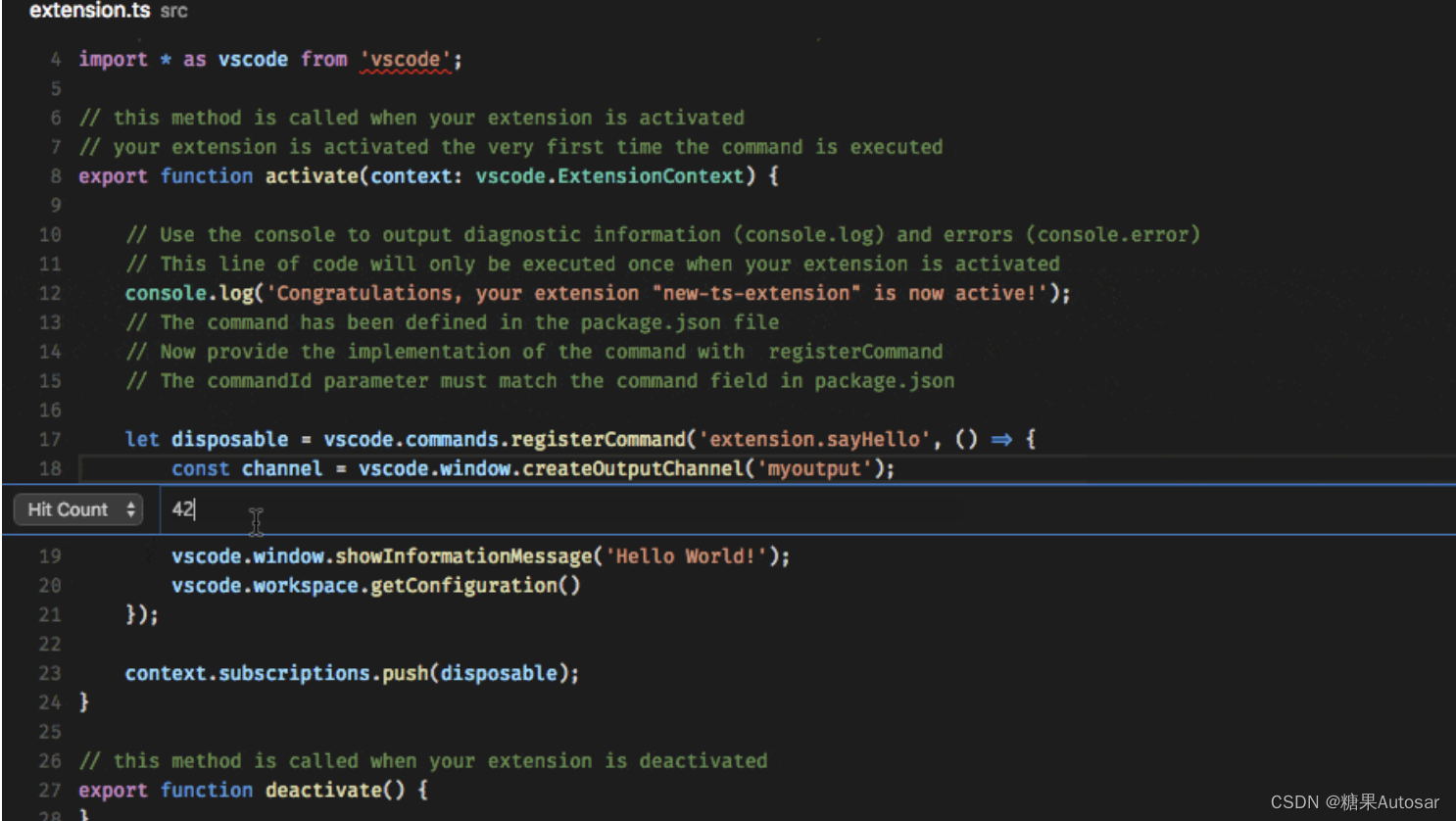Screen dimensions: 1456x821
Task: Click the disposable variable declaration
Action: click(x=229, y=440)
